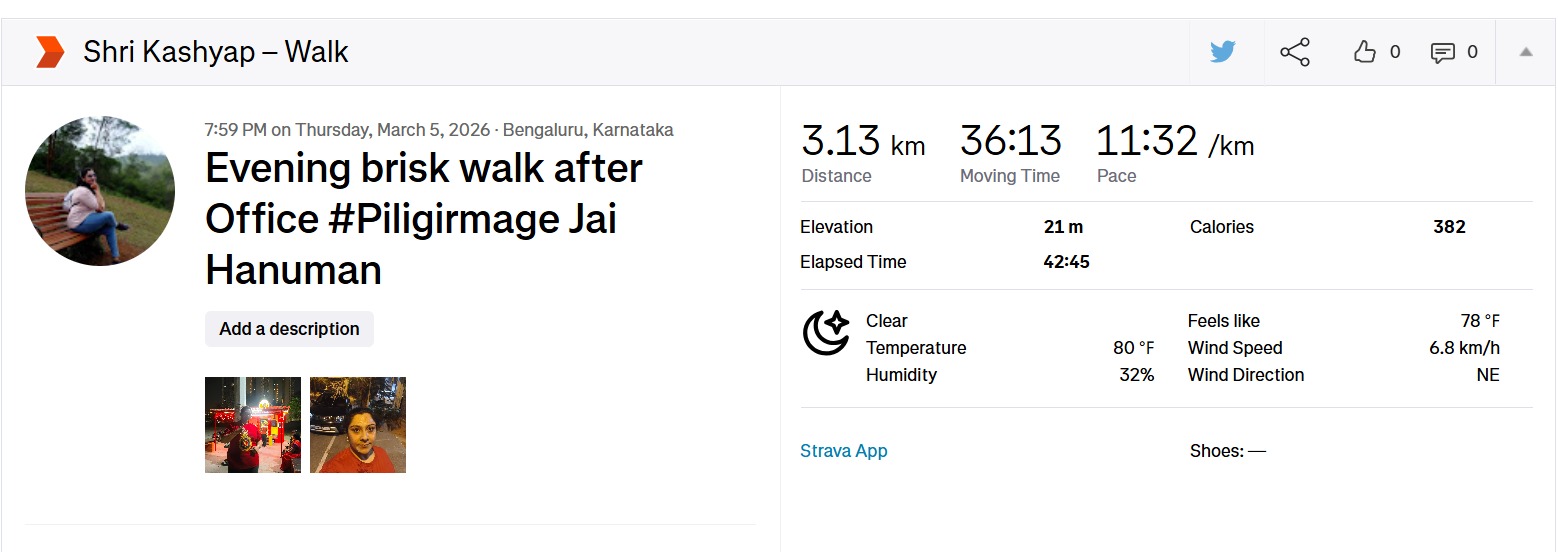Click the Shri Kashyap – Walk header title
The width and height of the screenshot is (1558, 552).
pos(215,52)
